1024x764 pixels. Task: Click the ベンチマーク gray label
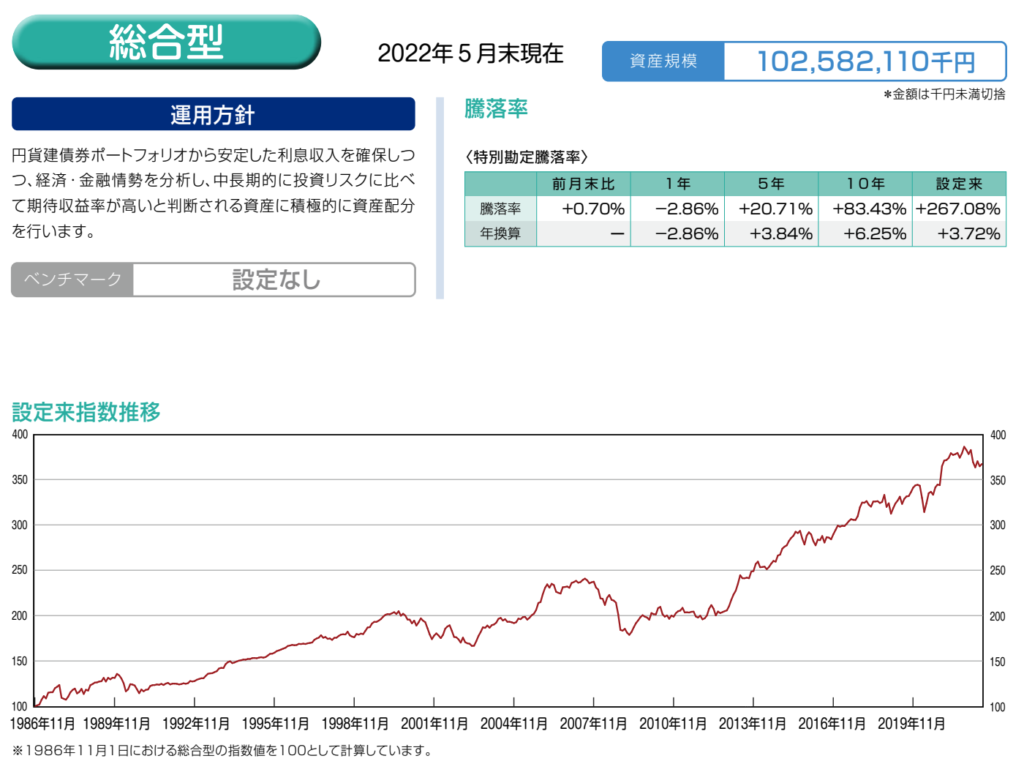coord(72,279)
